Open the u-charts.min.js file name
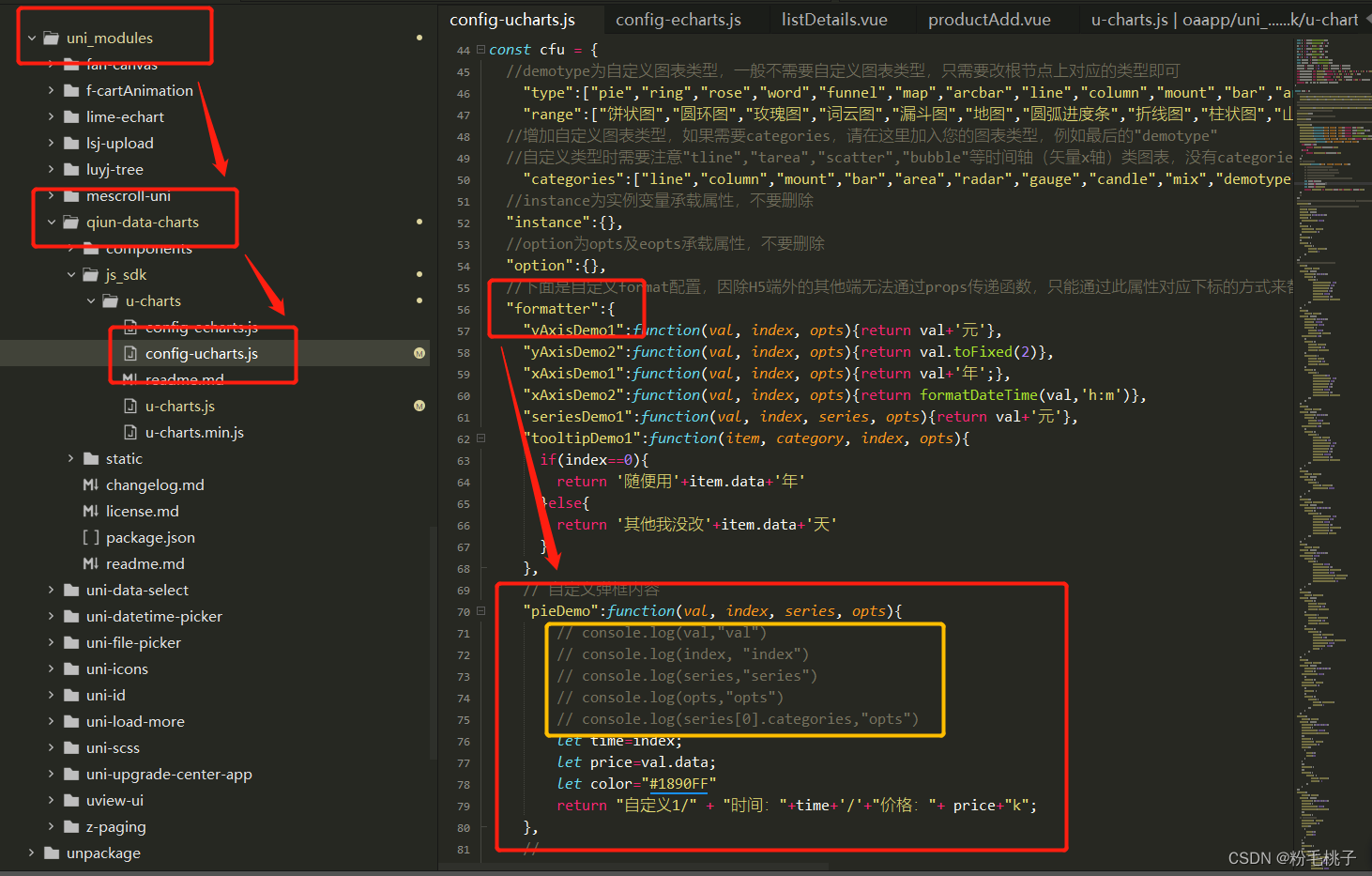Screen dimensions: 1372x876 point(194,433)
